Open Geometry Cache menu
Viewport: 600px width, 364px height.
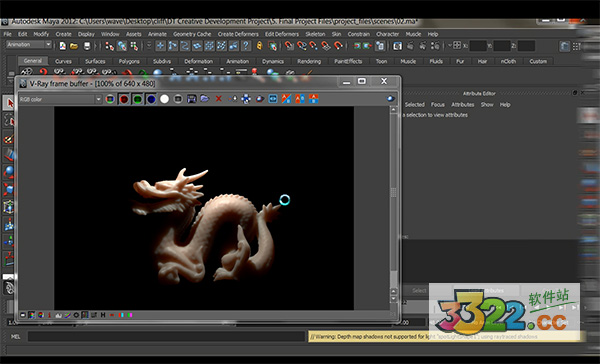coord(192,34)
